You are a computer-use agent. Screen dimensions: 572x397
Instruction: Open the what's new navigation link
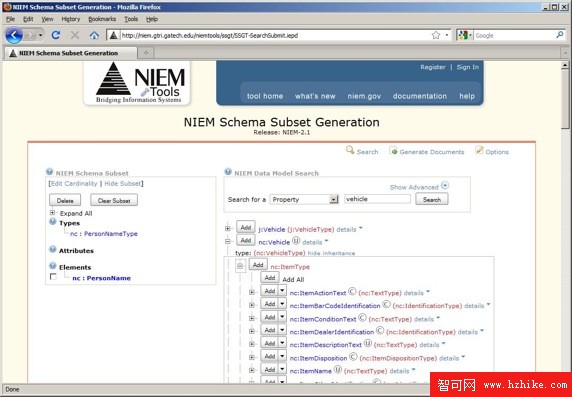coord(315,96)
